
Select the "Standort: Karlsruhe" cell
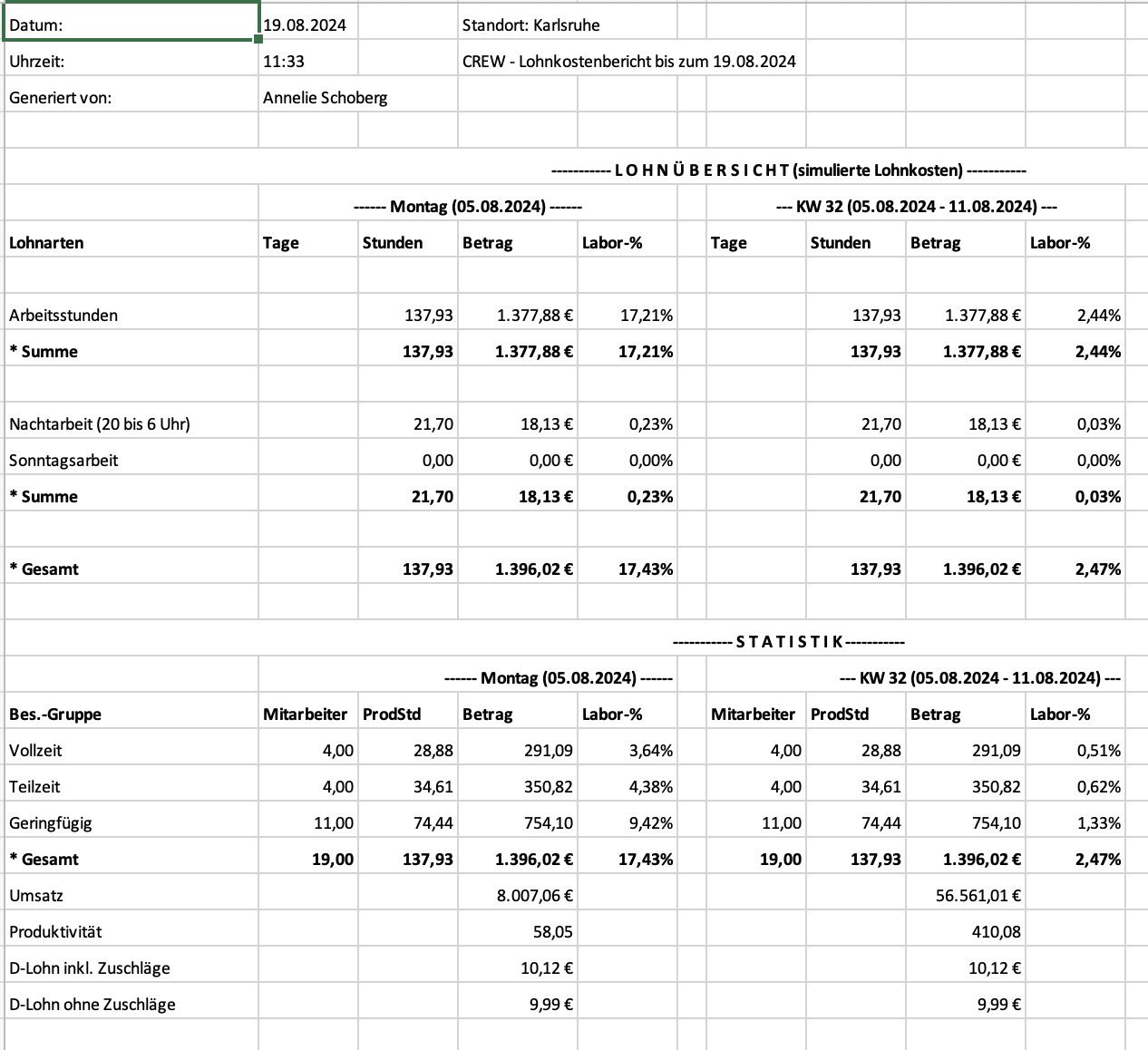530,25
